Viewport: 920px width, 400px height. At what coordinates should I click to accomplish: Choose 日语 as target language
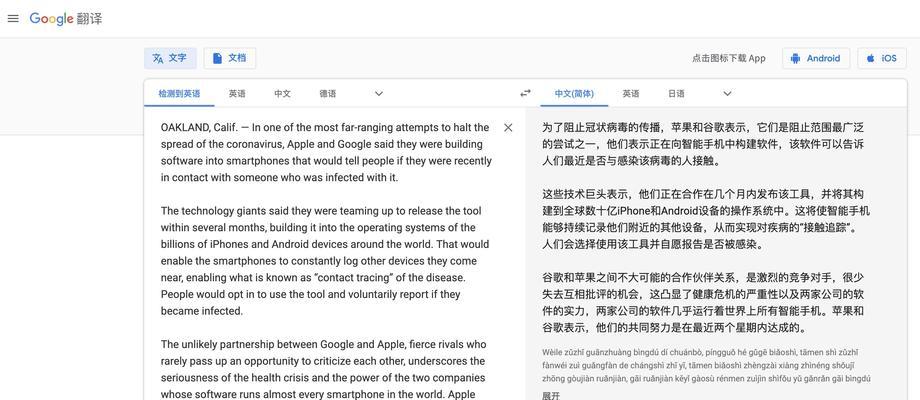point(676,94)
